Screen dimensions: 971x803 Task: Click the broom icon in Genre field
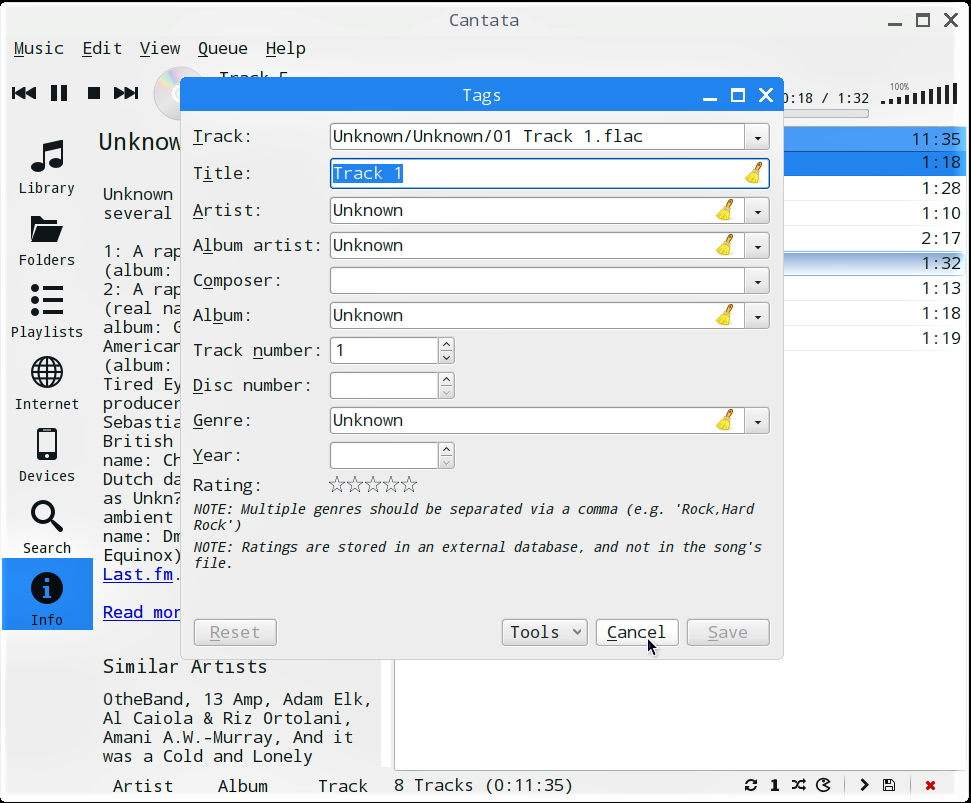pyautogui.click(x=725, y=420)
